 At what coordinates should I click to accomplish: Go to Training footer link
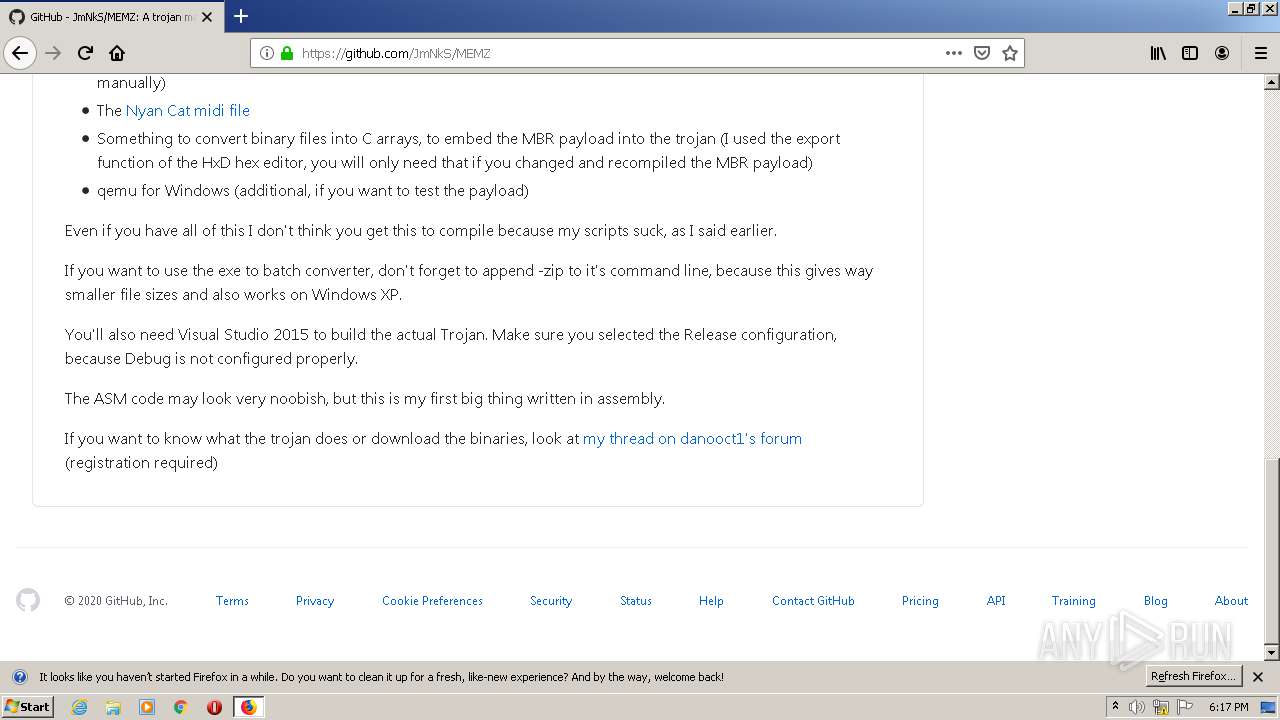click(x=1074, y=600)
